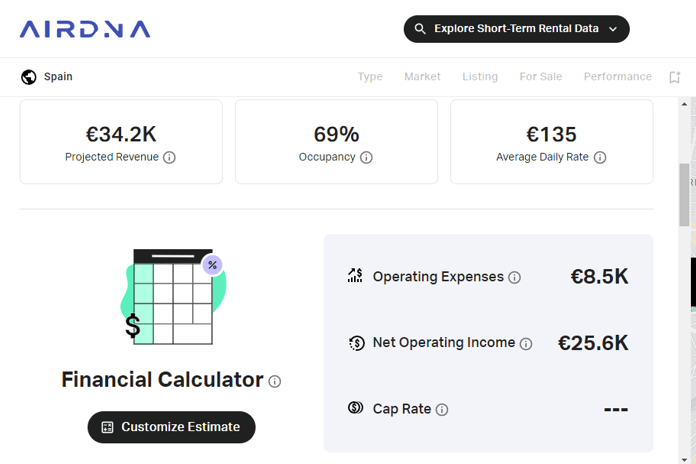The width and height of the screenshot is (696, 464).
Task: Select the Listing tab
Action: [x=480, y=77]
